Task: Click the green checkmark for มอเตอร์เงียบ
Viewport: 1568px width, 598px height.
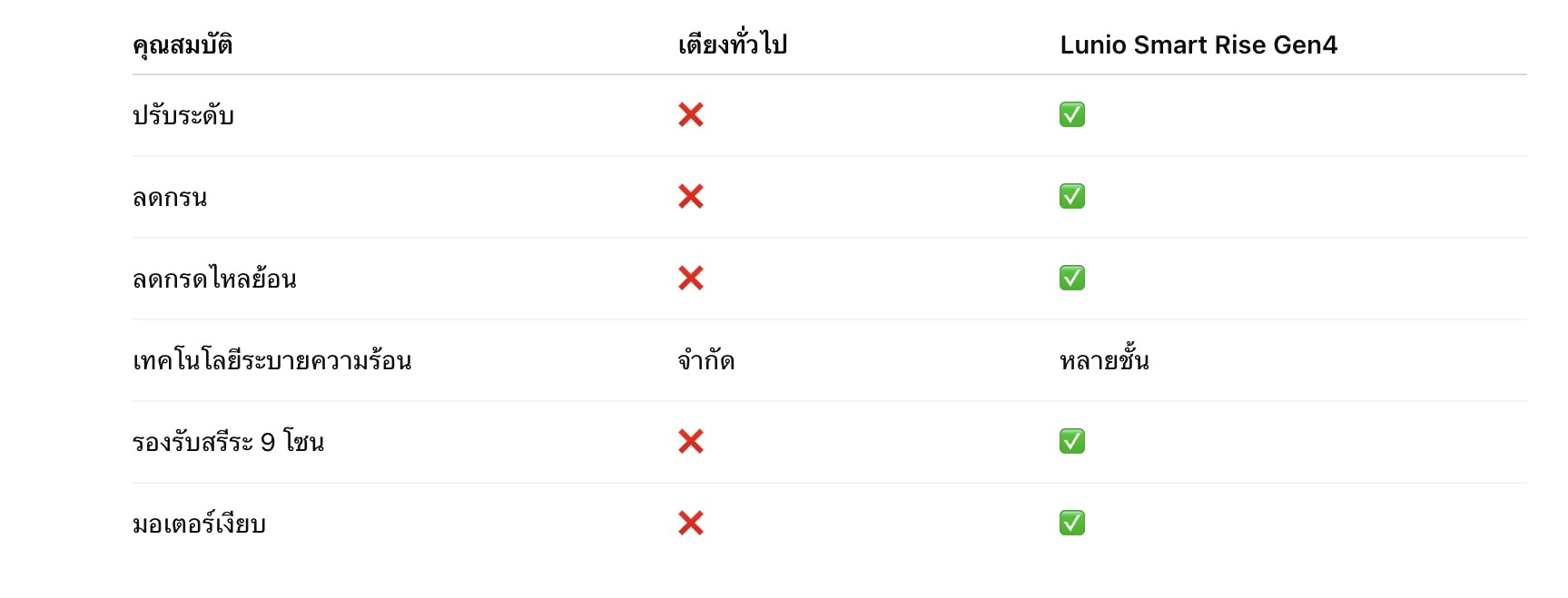Action: tap(1071, 524)
